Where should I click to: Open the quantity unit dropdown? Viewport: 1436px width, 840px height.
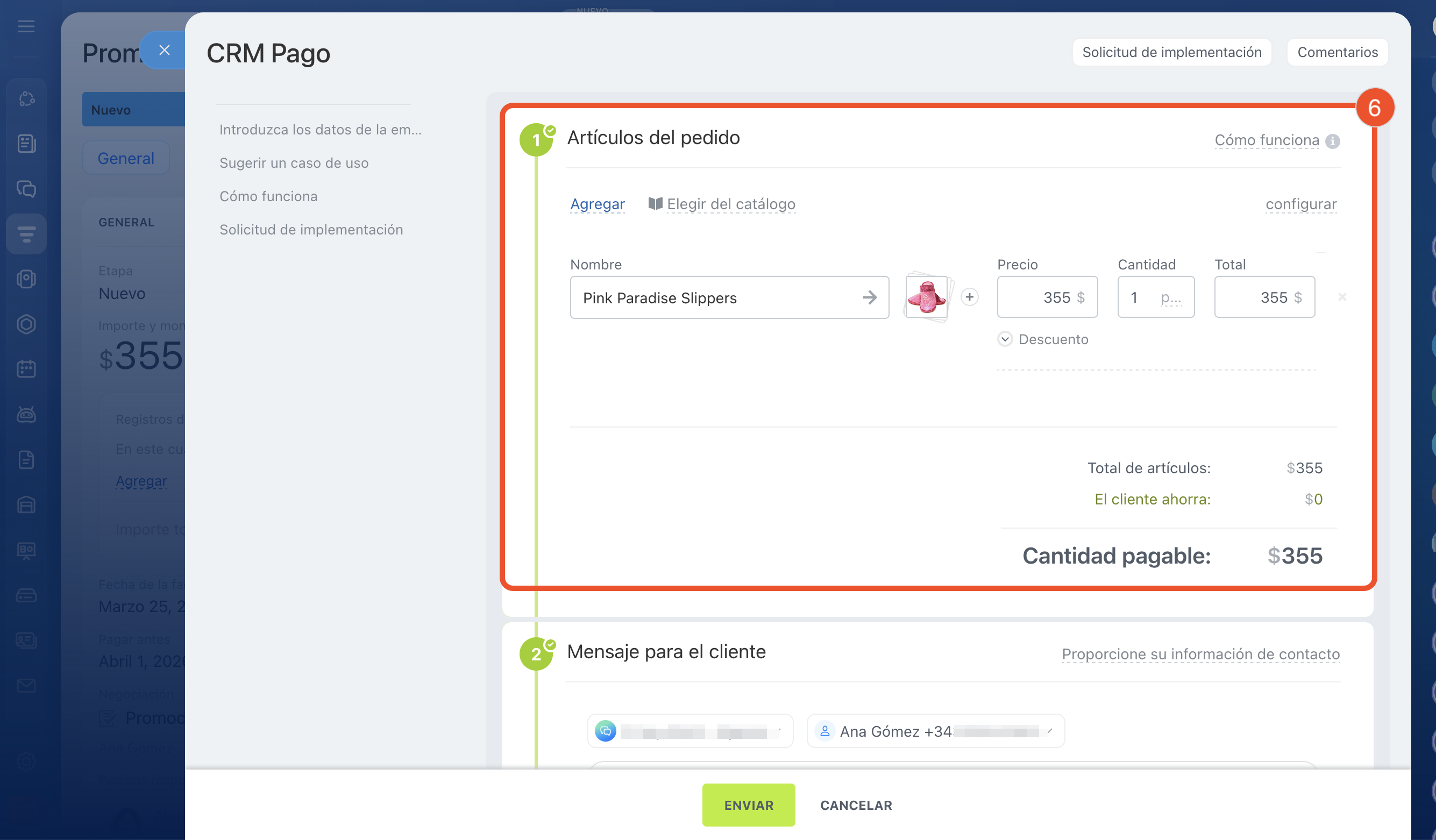point(1170,297)
